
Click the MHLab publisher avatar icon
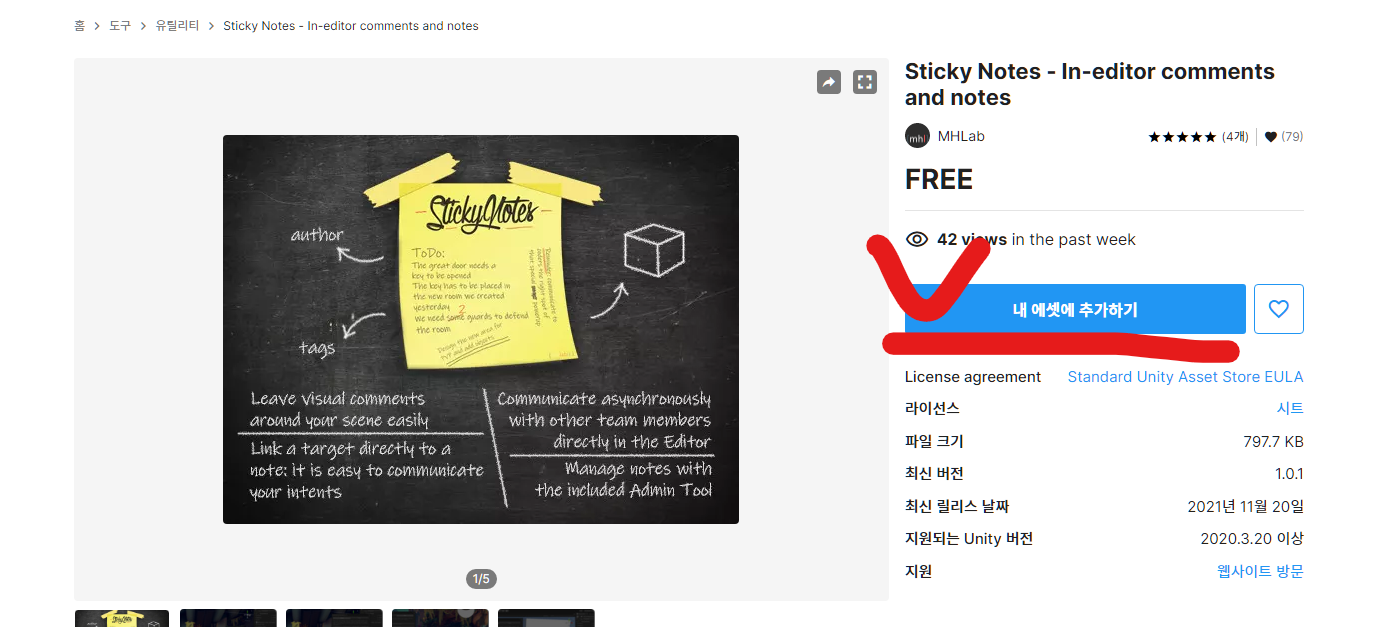tap(917, 136)
